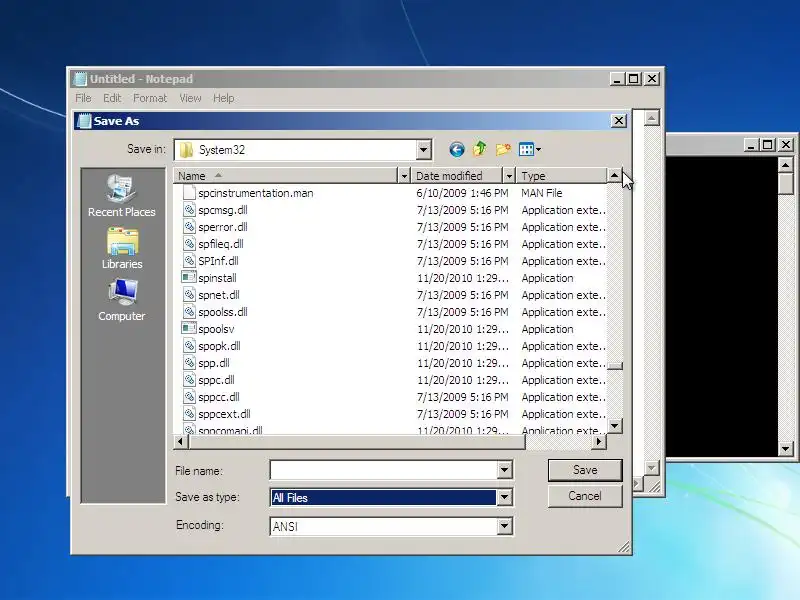The height and width of the screenshot is (600, 800).
Task: Click inside the File name field
Action: pos(384,470)
